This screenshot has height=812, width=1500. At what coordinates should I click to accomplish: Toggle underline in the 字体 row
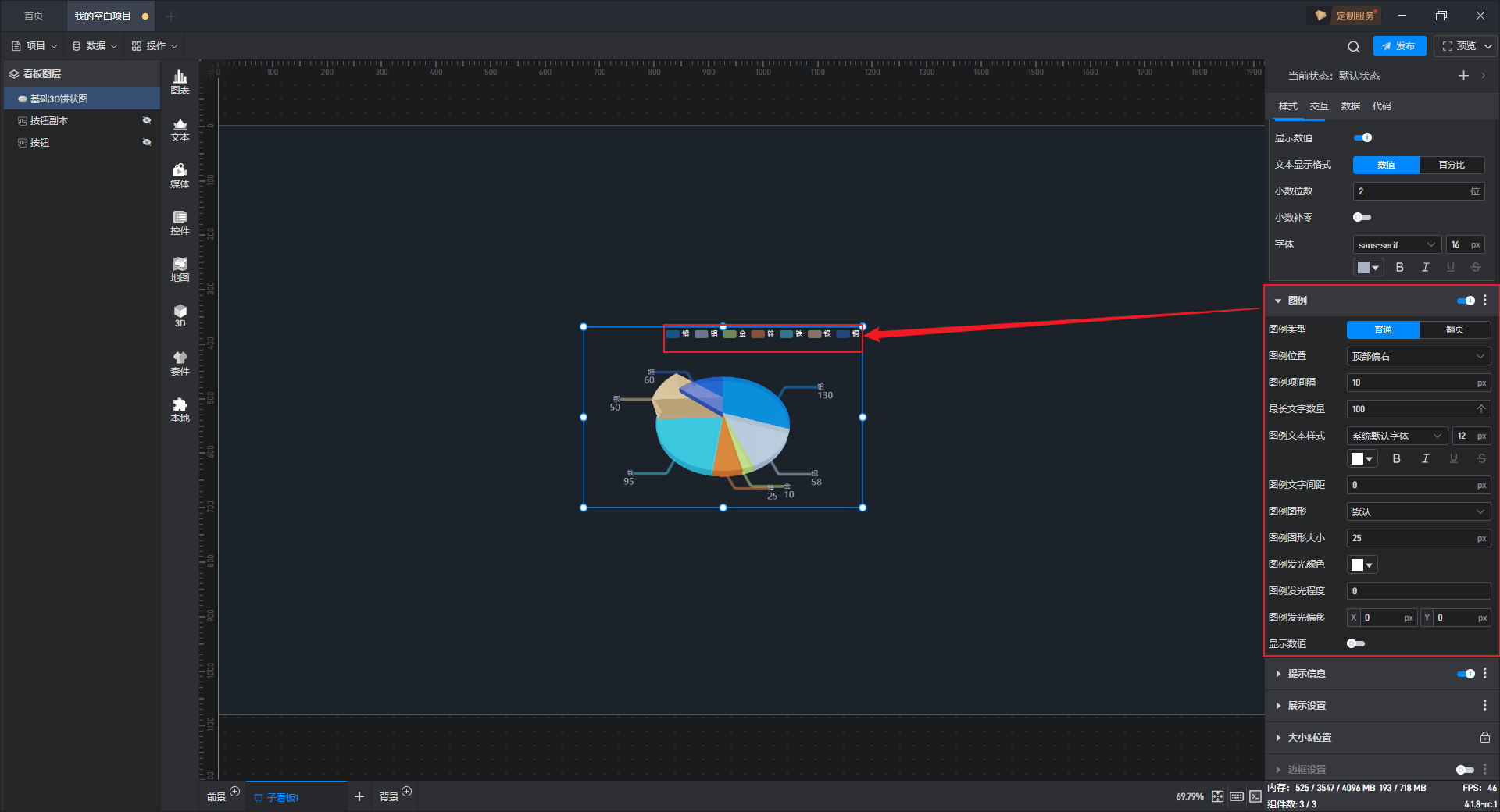point(1451,268)
